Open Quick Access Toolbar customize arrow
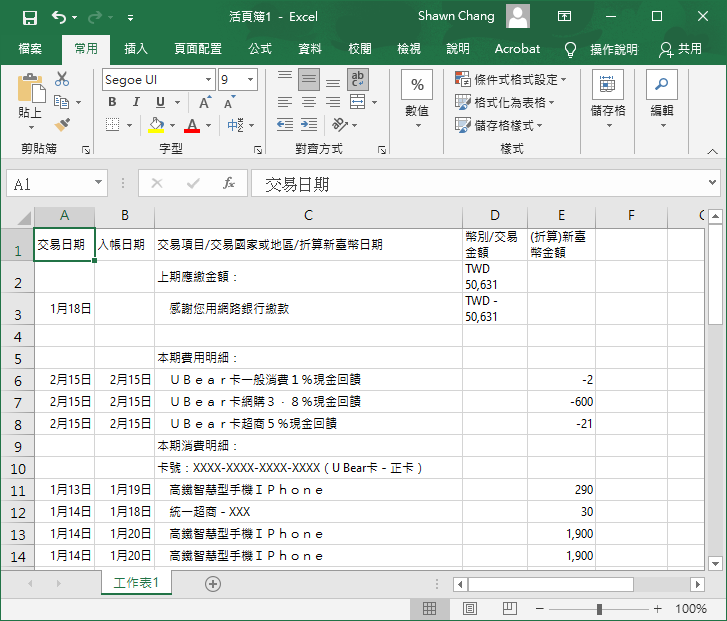The height and width of the screenshot is (621, 727). (131, 18)
